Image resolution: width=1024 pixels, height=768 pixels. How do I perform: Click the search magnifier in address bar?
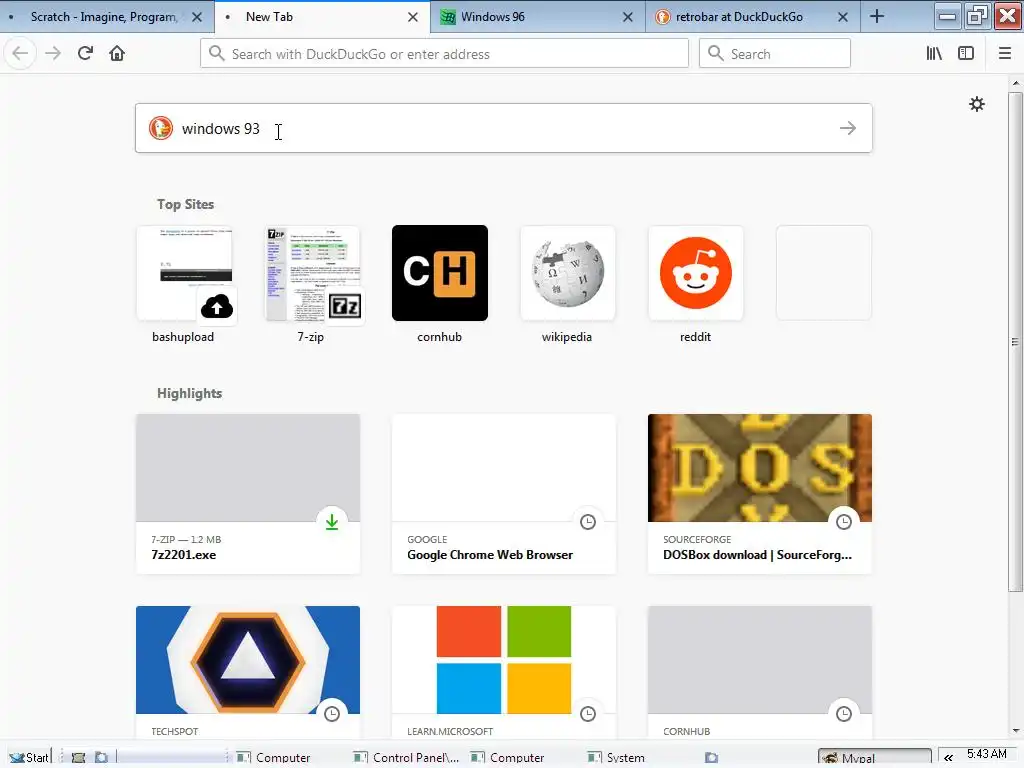[217, 54]
